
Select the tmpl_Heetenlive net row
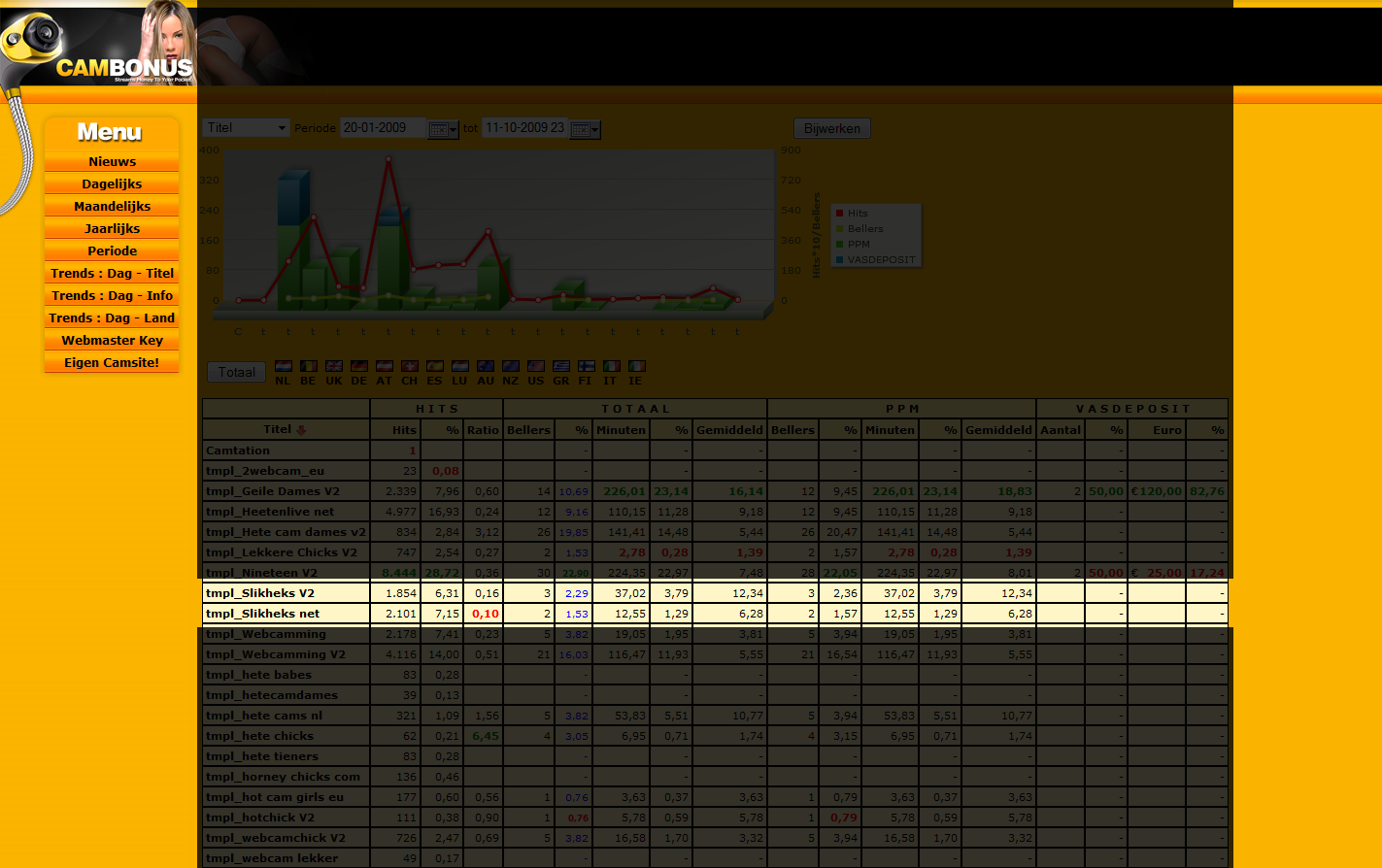tap(715, 512)
